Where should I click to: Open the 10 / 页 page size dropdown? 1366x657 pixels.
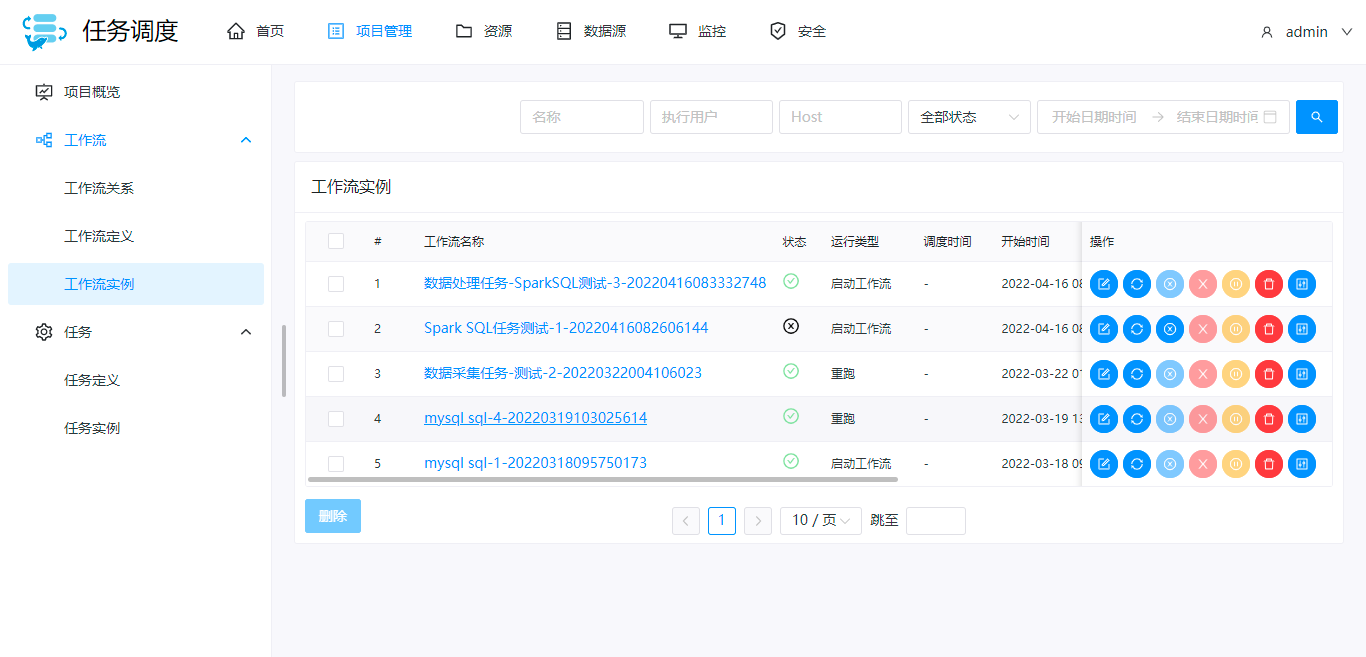pos(820,521)
